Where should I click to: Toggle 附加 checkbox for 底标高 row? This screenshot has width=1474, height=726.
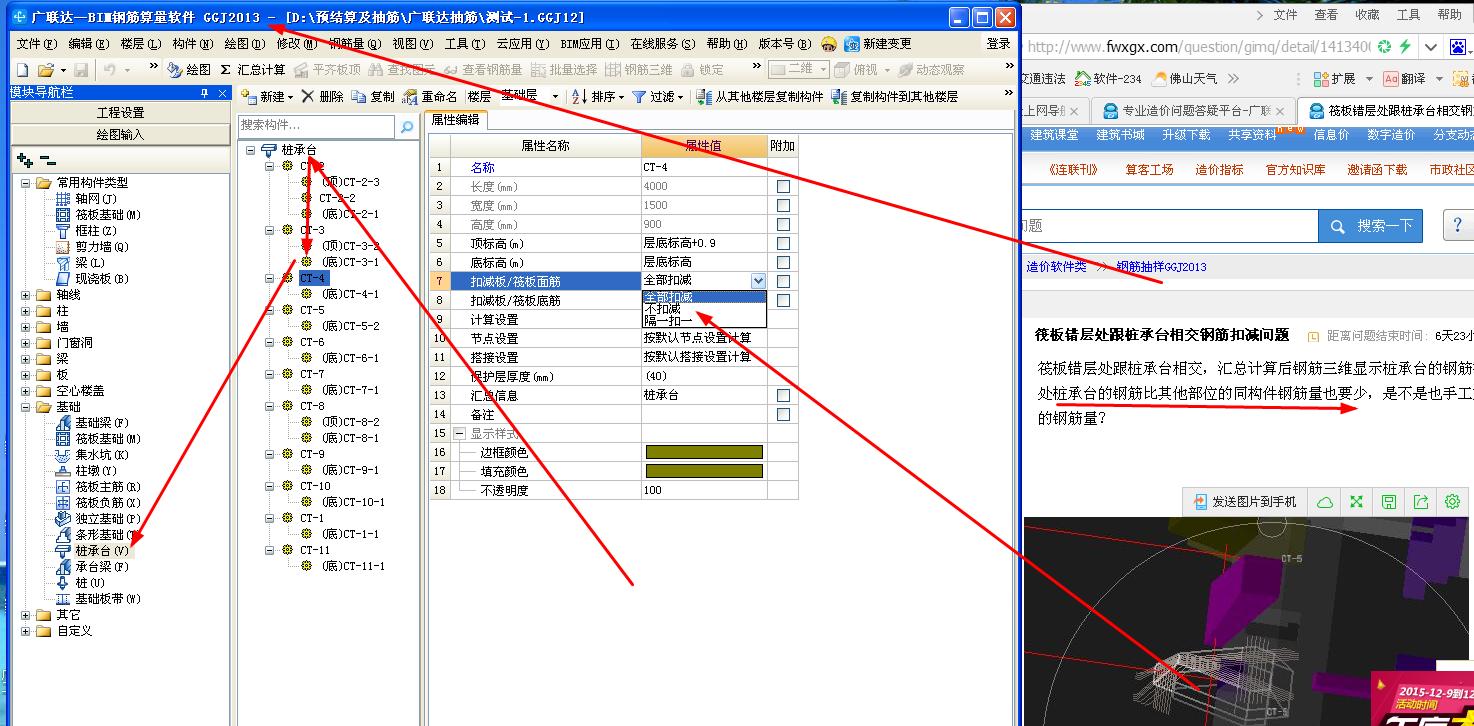[783, 262]
